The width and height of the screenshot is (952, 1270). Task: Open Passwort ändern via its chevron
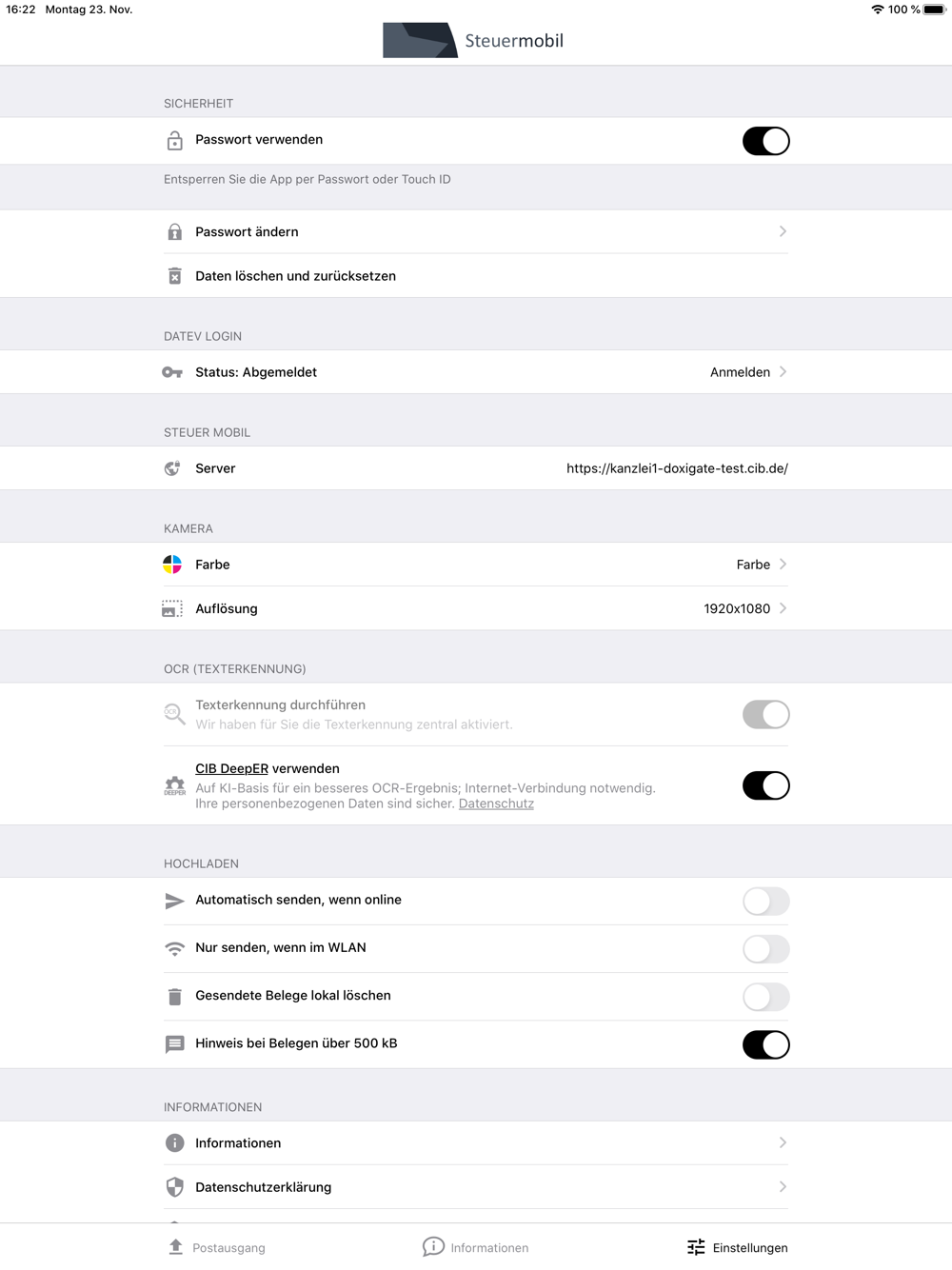(x=783, y=231)
